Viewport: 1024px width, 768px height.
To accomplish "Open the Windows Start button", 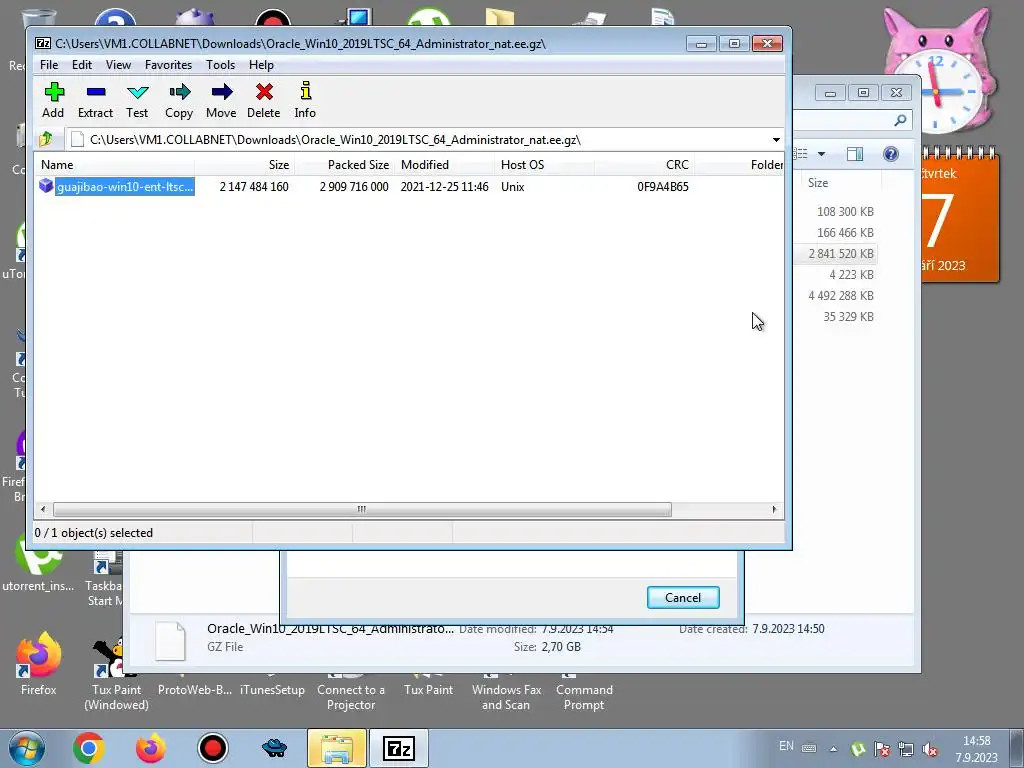I will click(x=26, y=748).
